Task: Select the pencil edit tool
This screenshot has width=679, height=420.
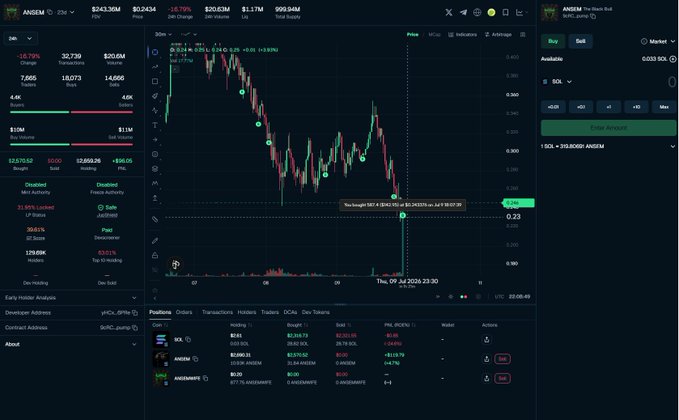Action: click(x=155, y=241)
